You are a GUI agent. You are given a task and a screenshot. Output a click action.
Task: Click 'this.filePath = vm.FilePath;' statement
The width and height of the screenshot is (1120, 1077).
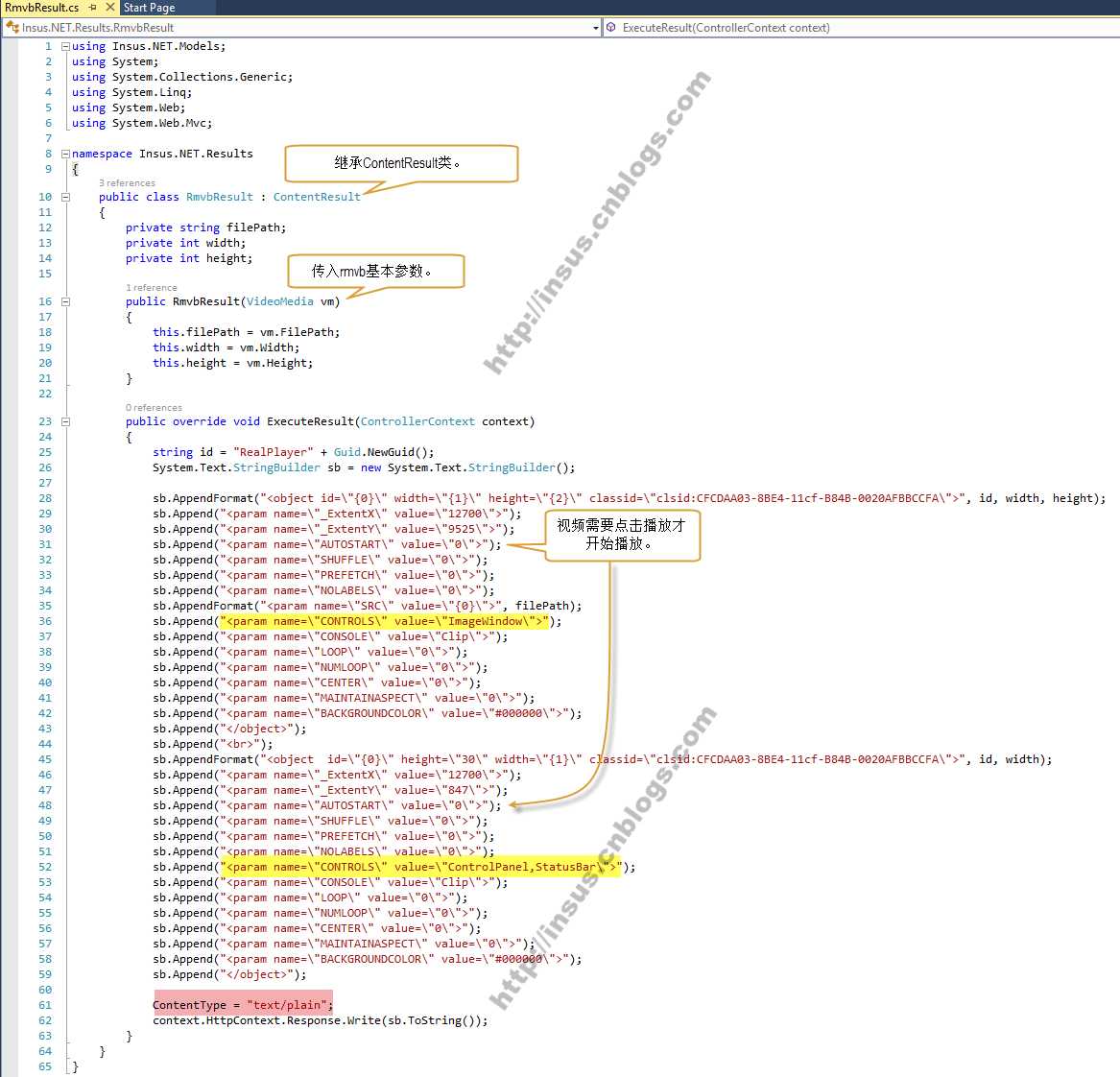[247, 332]
